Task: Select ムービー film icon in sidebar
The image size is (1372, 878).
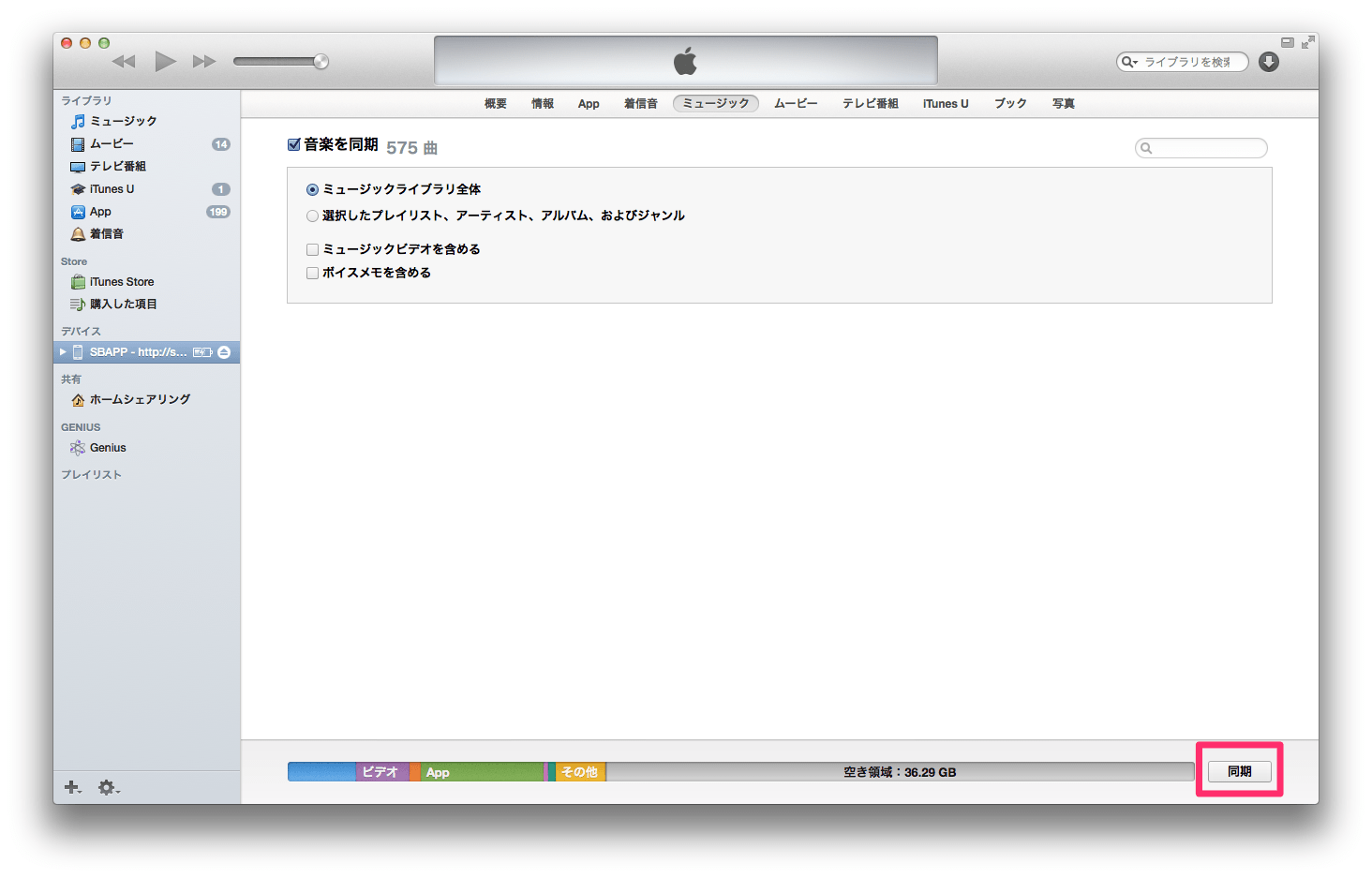Action: coord(78,144)
